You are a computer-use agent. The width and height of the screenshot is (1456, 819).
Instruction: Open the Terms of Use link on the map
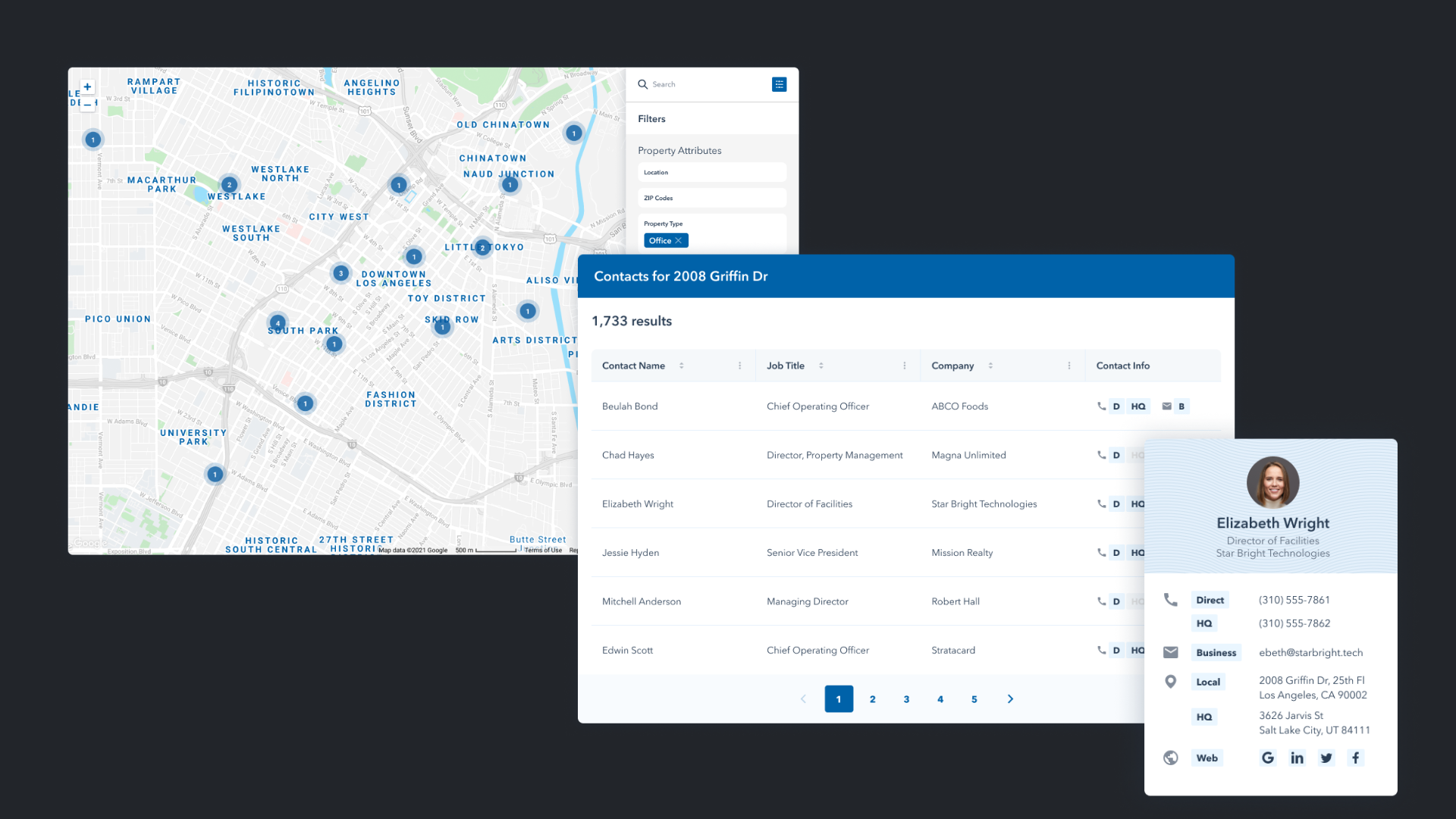click(543, 550)
